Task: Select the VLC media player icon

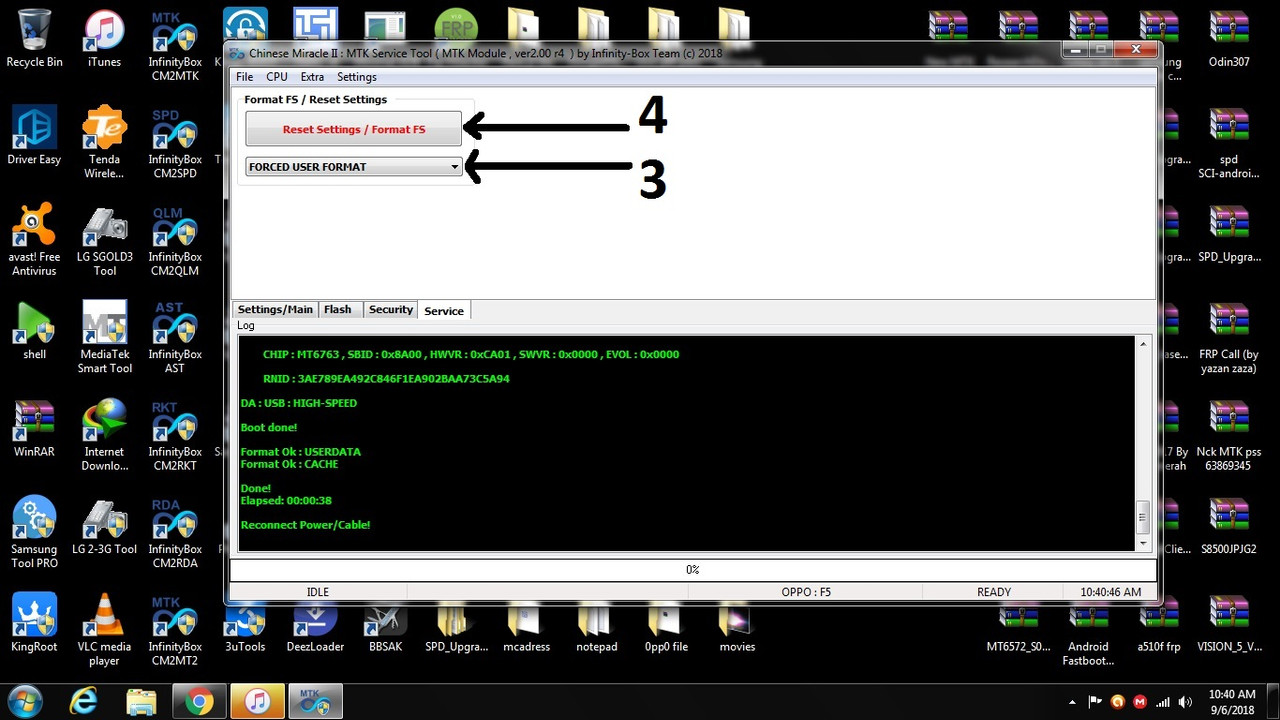Action: click(x=104, y=631)
